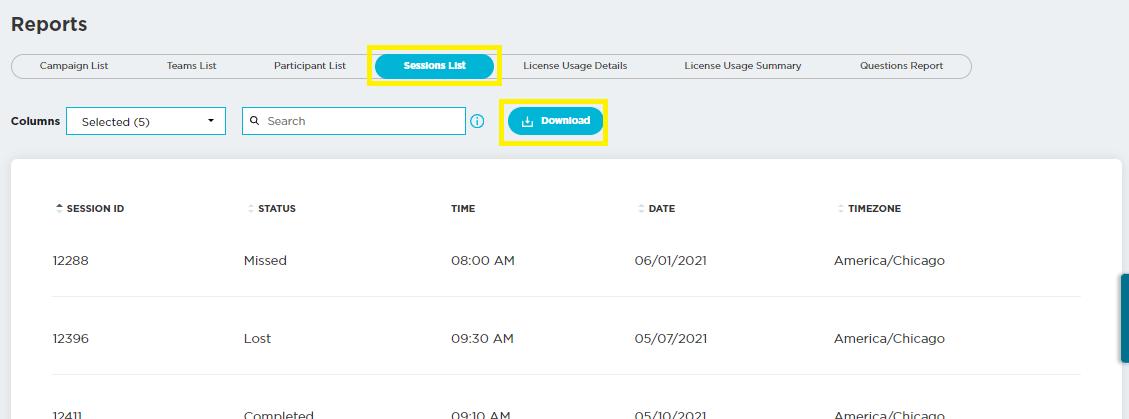Image resolution: width=1129 pixels, height=419 pixels.
Task: Open License Usage Details tab
Action: point(575,66)
